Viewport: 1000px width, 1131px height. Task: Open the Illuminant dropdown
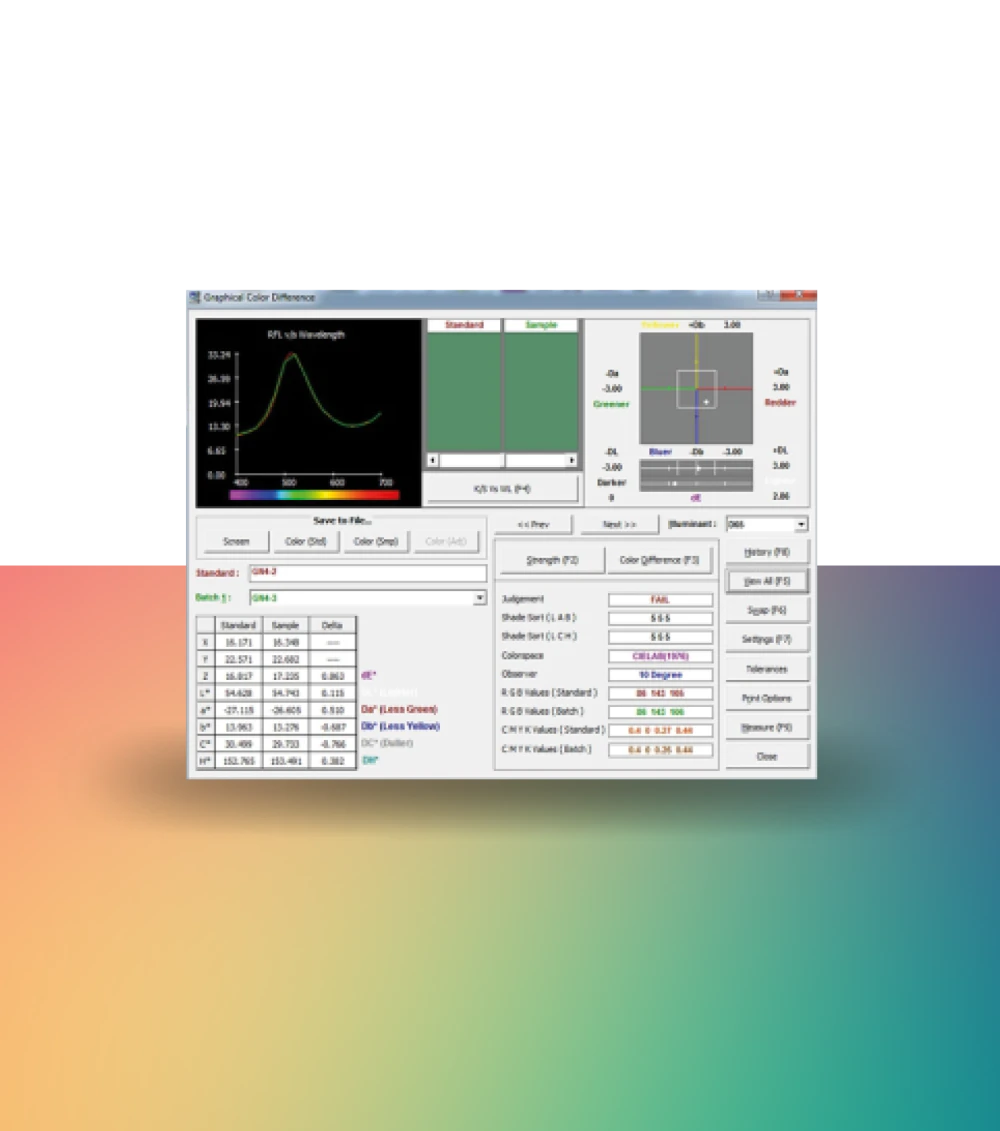click(x=801, y=524)
